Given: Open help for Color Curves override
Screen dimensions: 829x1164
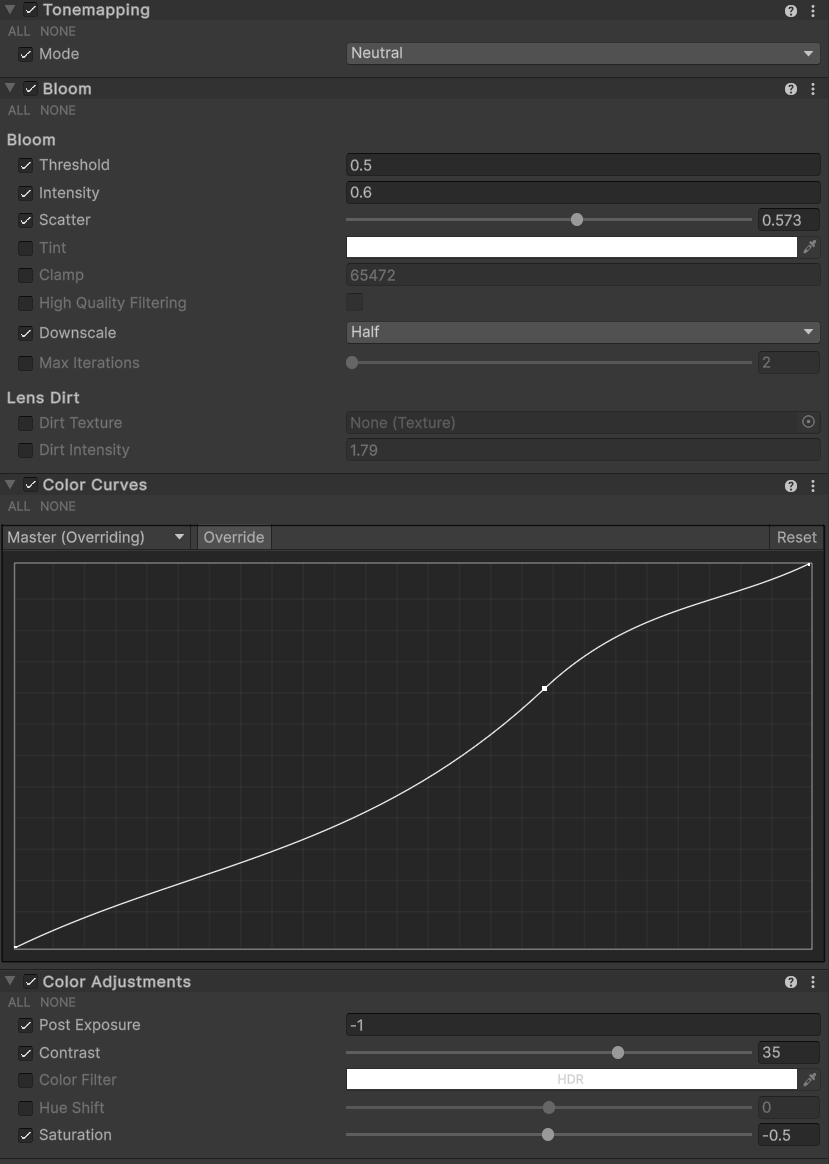Looking at the screenshot, I should click(790, 485).
